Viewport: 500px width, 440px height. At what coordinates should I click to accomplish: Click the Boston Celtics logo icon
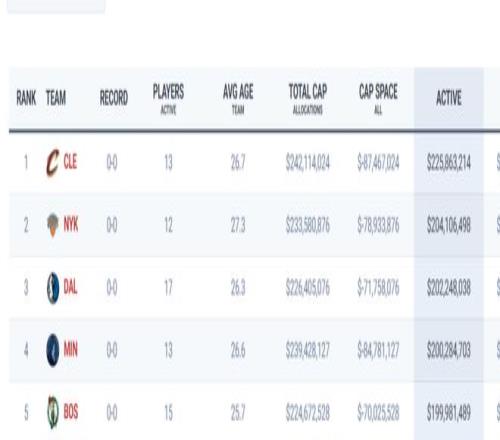pyautogui.click(x=53, y=412)
